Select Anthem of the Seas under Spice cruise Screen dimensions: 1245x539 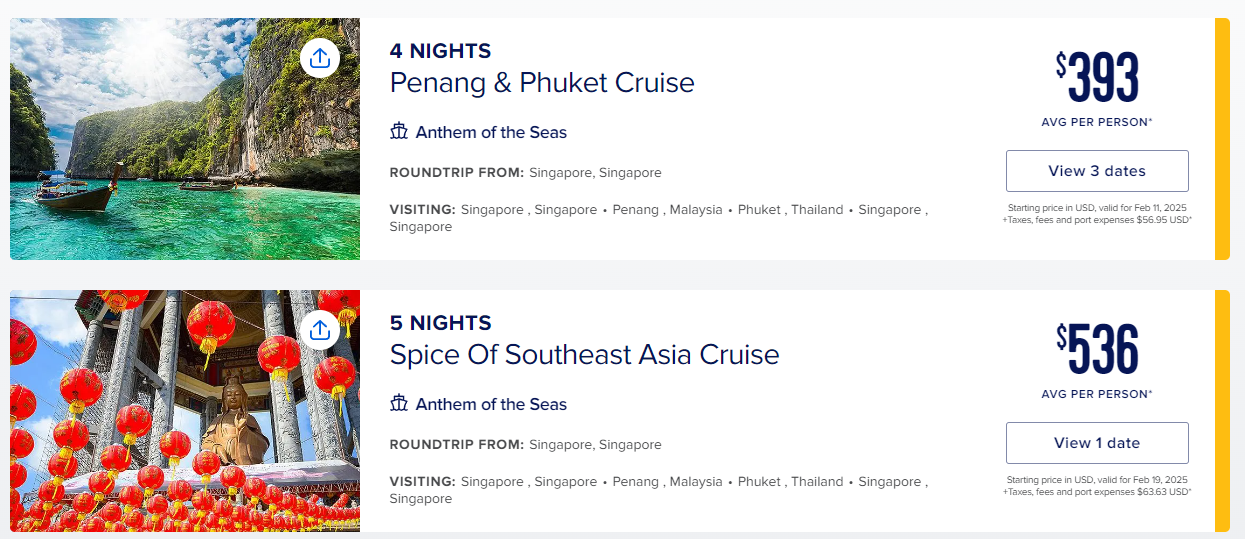click(x=490, y=404)
